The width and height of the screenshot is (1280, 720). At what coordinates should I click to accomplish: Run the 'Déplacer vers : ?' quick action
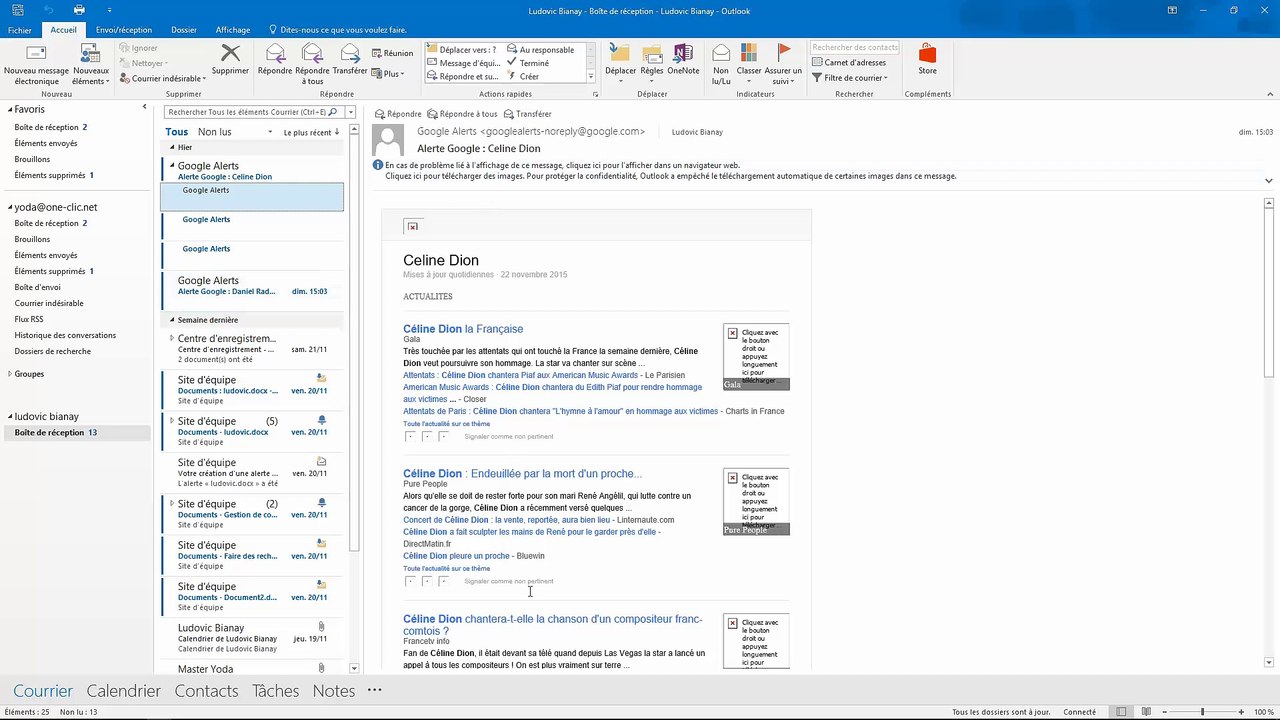pos(463,49)
